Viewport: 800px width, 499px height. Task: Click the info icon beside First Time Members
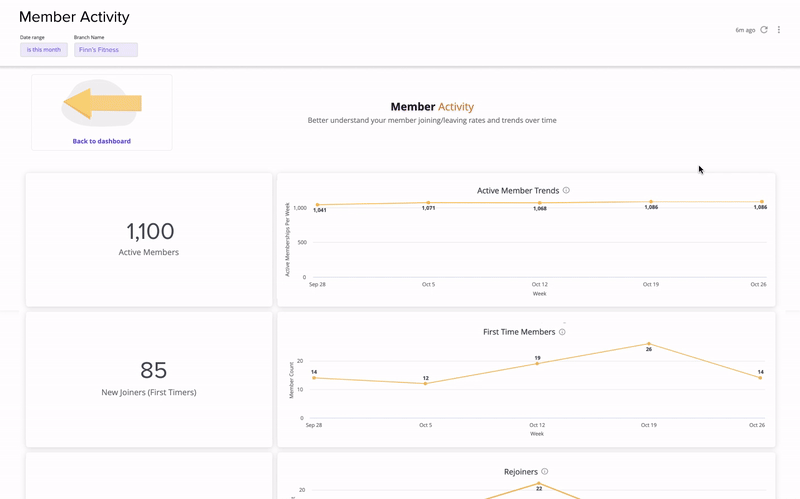[562, 332]
